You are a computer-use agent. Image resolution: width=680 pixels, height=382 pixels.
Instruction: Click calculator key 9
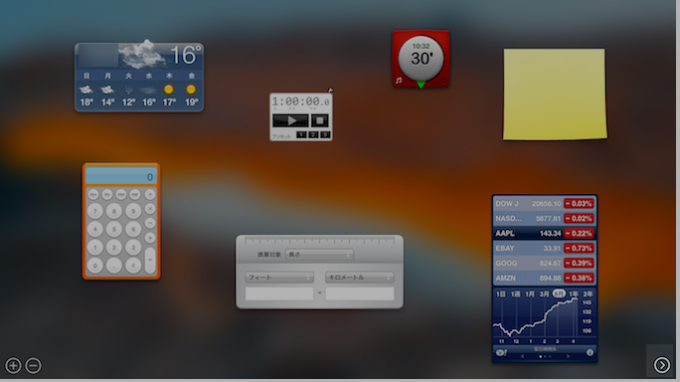pyautogui.click(x=133, y=211)
